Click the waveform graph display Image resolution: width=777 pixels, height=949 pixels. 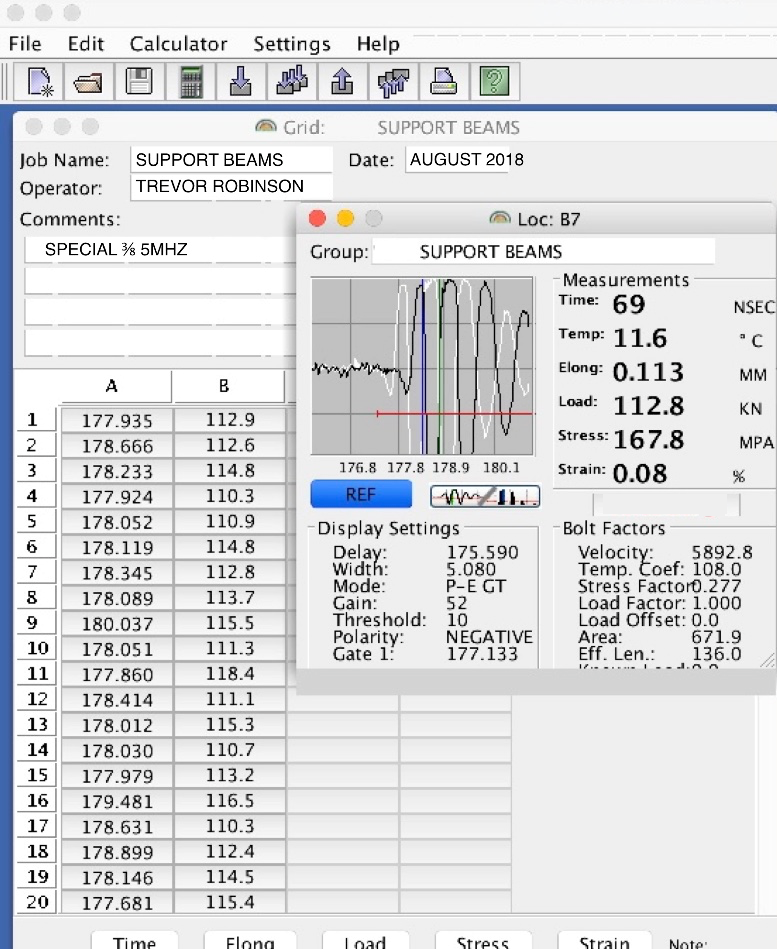[420, 367]
